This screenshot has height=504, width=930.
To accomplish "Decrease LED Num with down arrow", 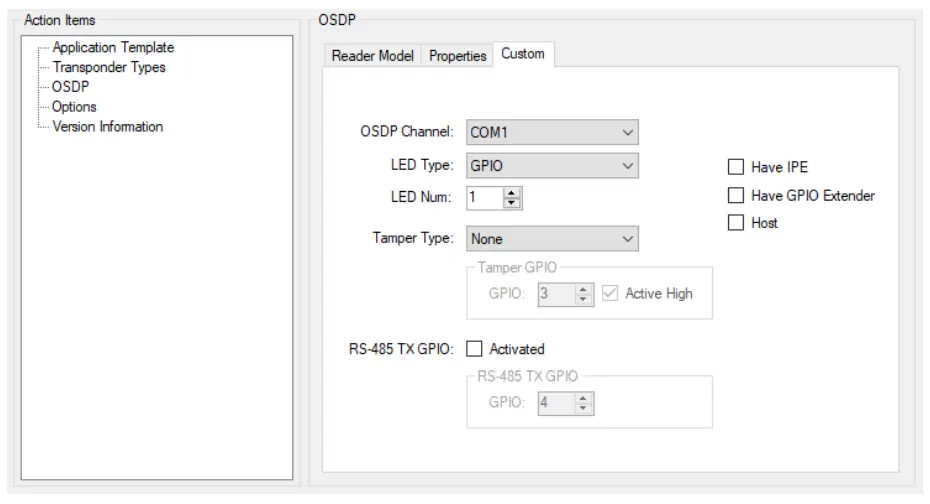I will (x=513, y=203).
